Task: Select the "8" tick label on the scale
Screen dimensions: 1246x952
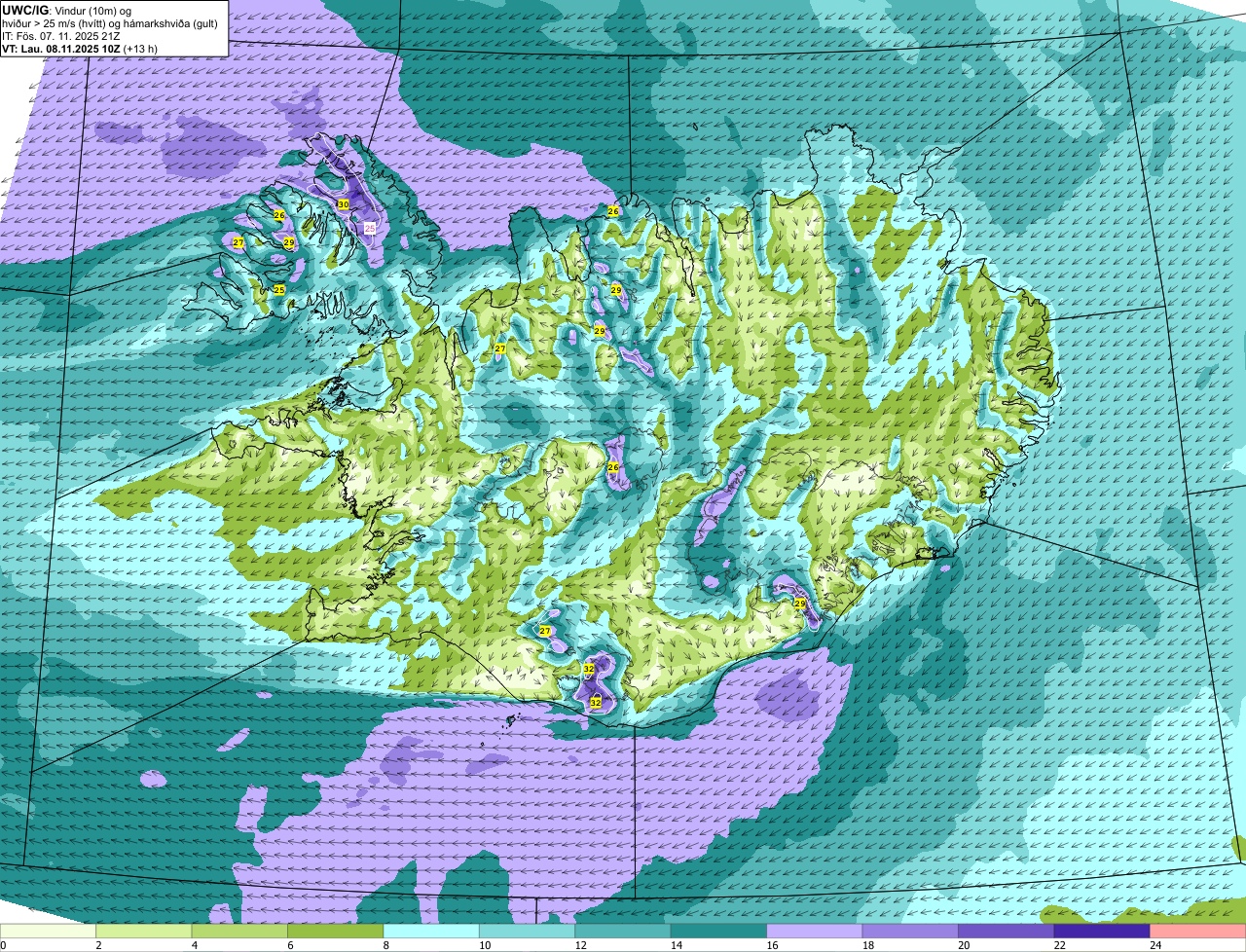Action: click(385, 945)
